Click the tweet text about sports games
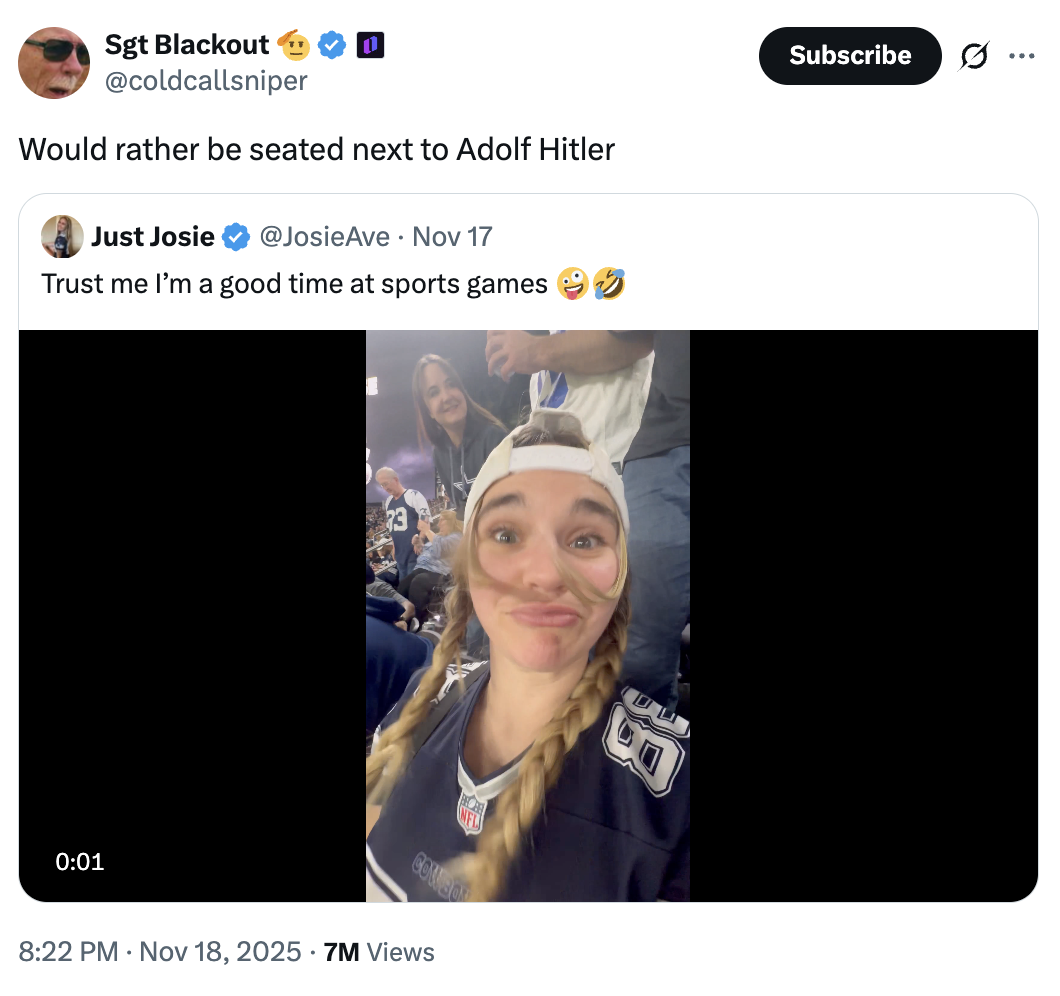This screenshot has height=996, width=1060. click(x=290, y=284)
